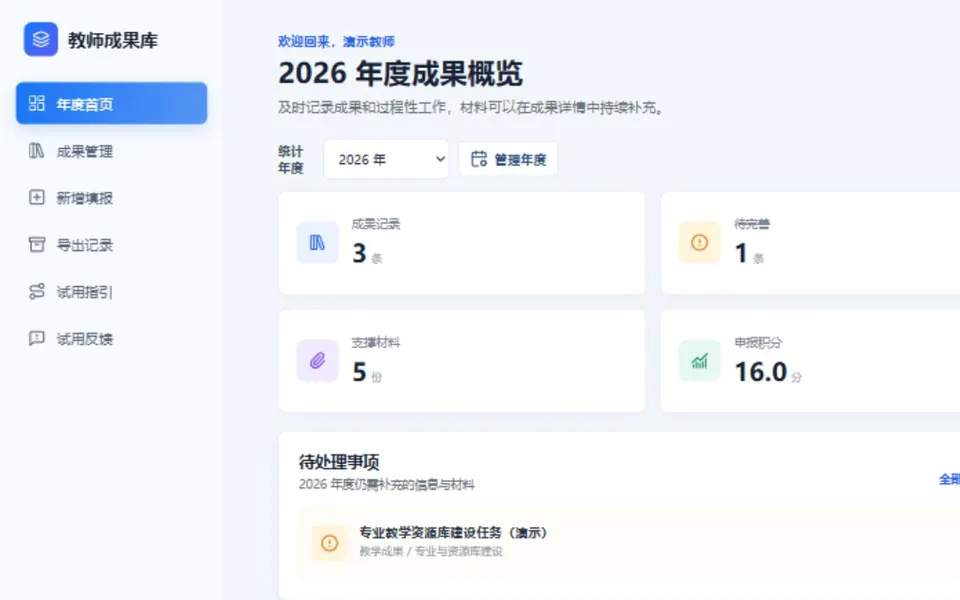
Task: Open 试用反馈 menu item
Action: tap(111, 339)
